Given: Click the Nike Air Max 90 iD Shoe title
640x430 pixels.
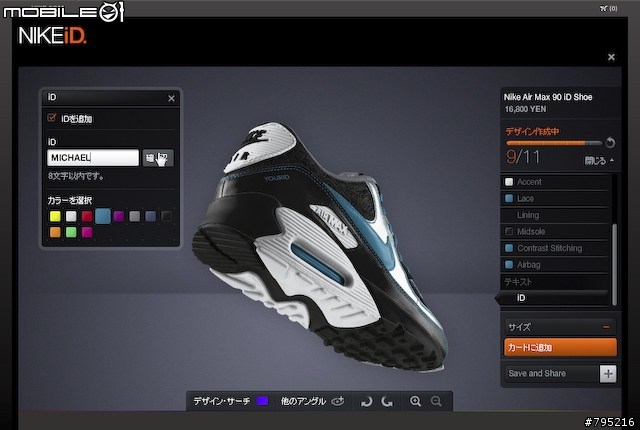Looking at the screenshot, I should 548,97.
